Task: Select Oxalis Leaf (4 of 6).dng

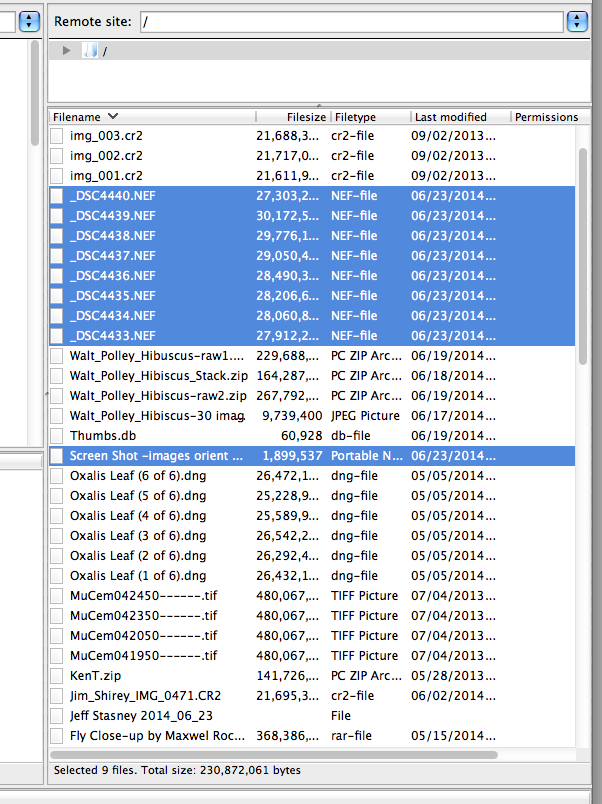Action: 312,516
